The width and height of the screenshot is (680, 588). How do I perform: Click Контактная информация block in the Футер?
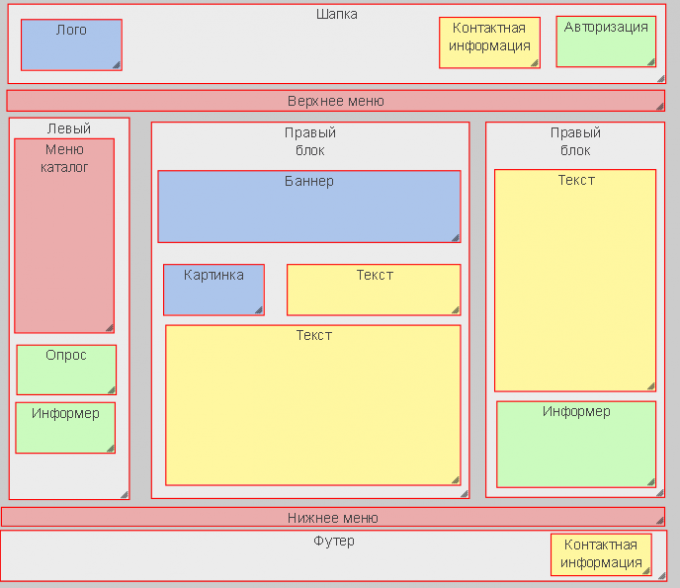pos(600,554)
